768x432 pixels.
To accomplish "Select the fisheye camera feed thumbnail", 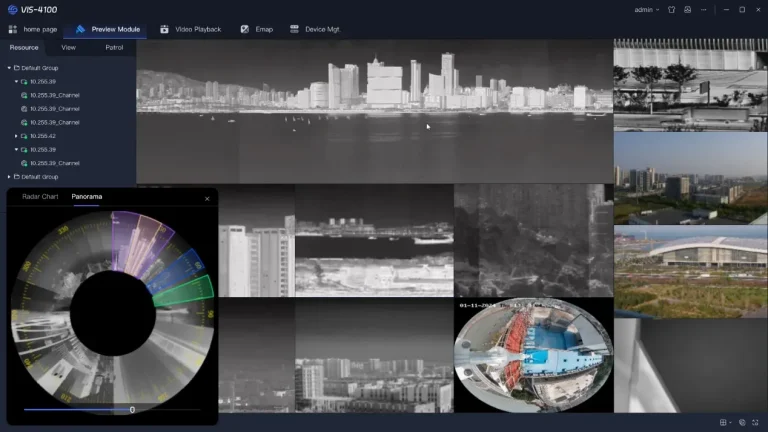I will (533, 355).
